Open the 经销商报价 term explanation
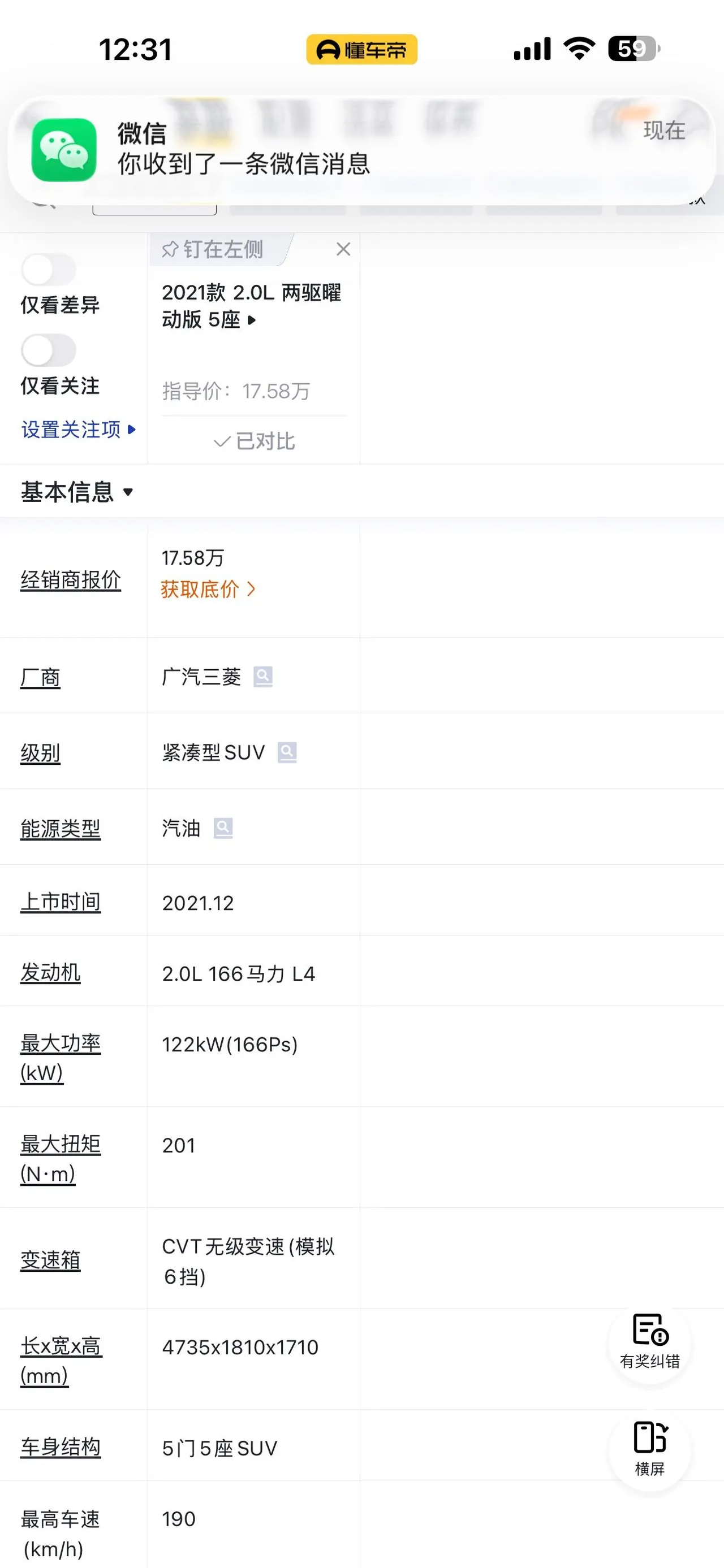 tap(71, 579)
